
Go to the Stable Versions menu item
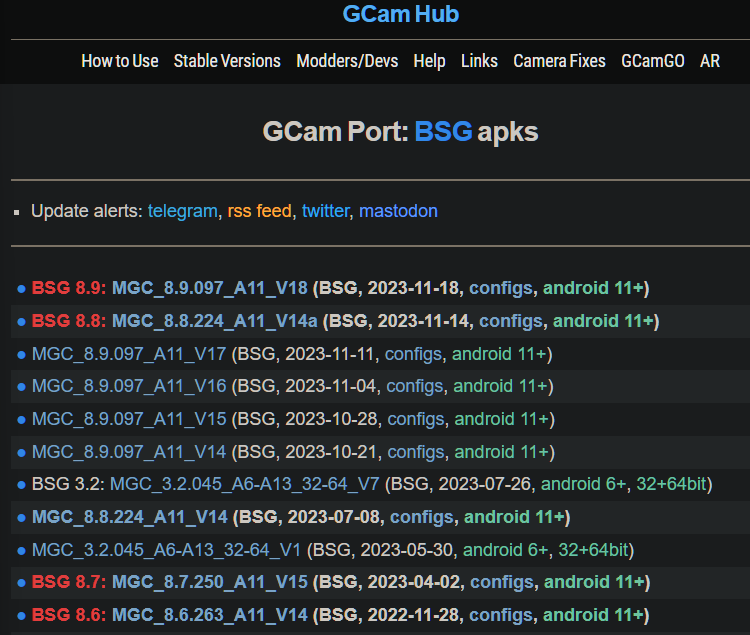(x=227, y=61)
